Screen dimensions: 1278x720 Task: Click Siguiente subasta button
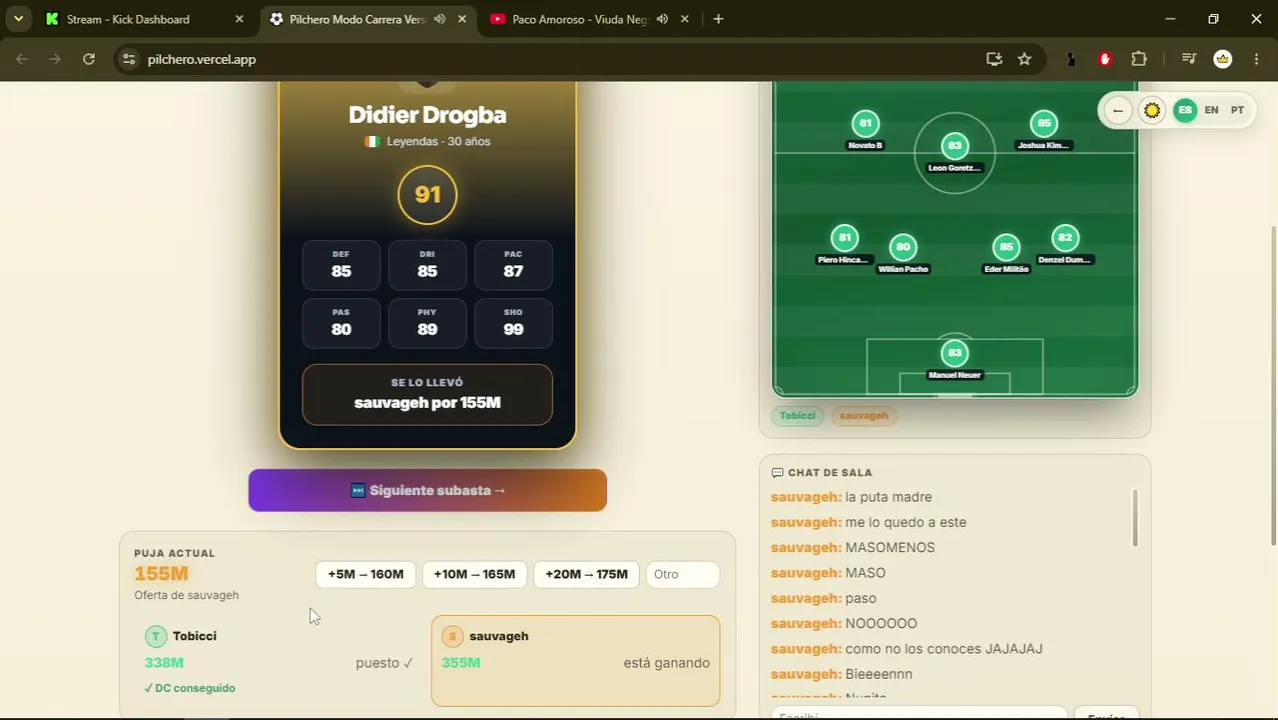pos(427,490)
